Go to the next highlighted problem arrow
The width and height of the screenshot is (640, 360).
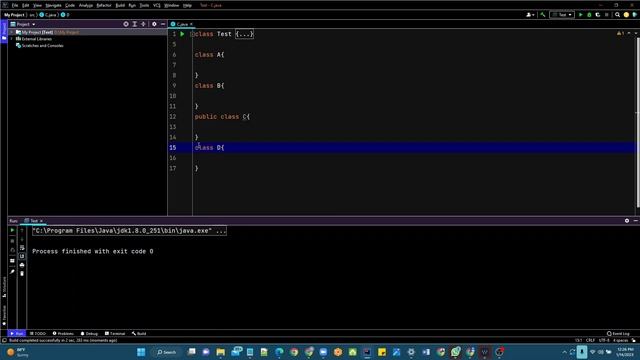pos(636,33)
